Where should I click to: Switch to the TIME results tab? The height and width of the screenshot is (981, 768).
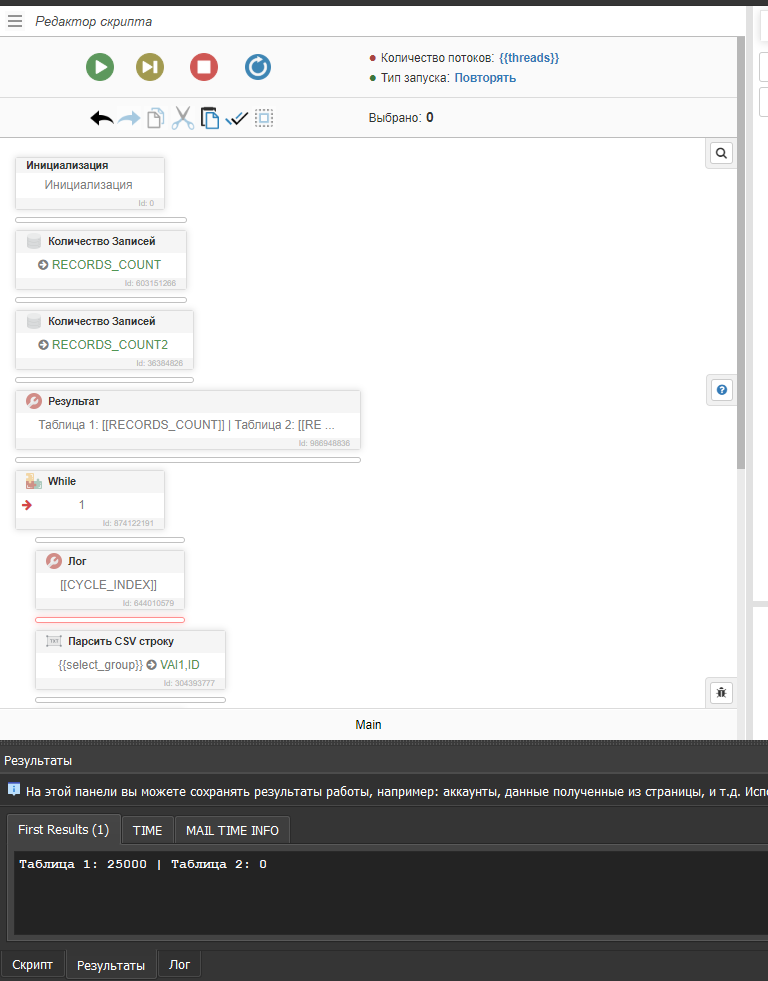tap(147, 830)
